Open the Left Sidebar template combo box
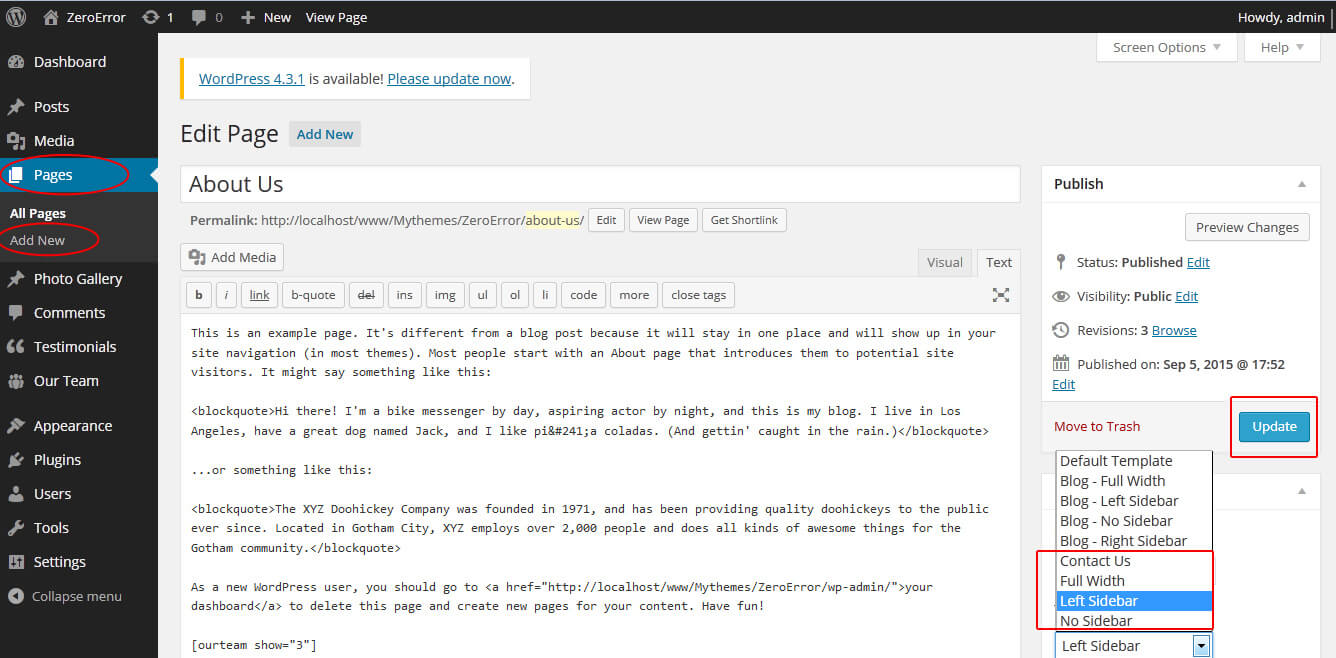Screen dimensions: 1336x658 coord(1134,646)
